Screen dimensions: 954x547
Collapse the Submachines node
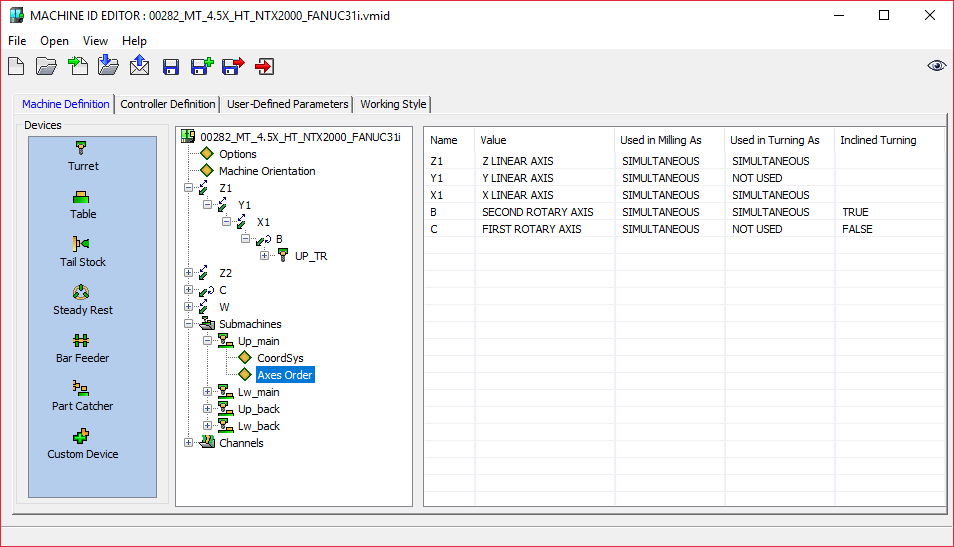click(189, 324)
